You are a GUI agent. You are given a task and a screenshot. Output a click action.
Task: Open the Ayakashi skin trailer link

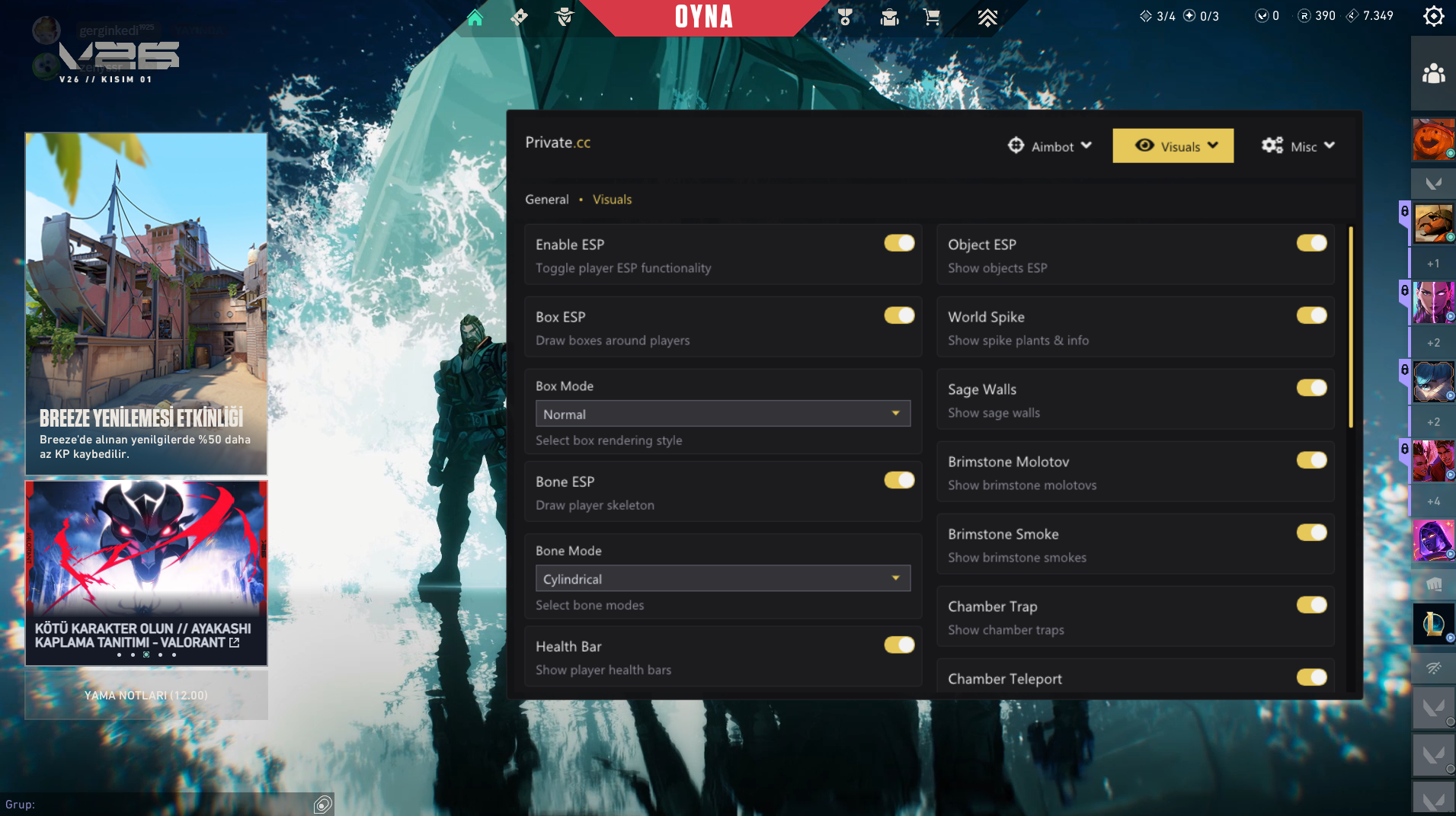146,573
